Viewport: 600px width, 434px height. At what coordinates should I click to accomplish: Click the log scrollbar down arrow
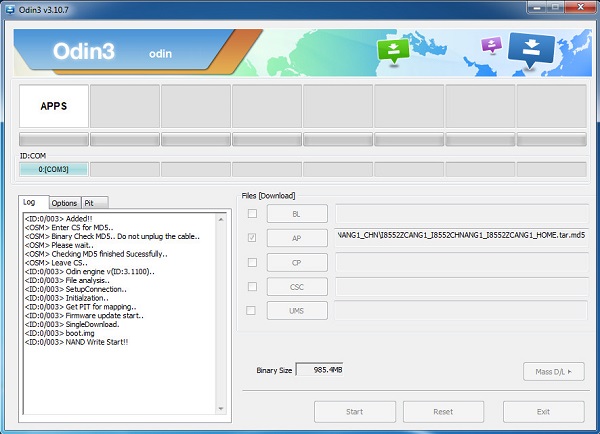pyautogui.click(x=221, y=408)
